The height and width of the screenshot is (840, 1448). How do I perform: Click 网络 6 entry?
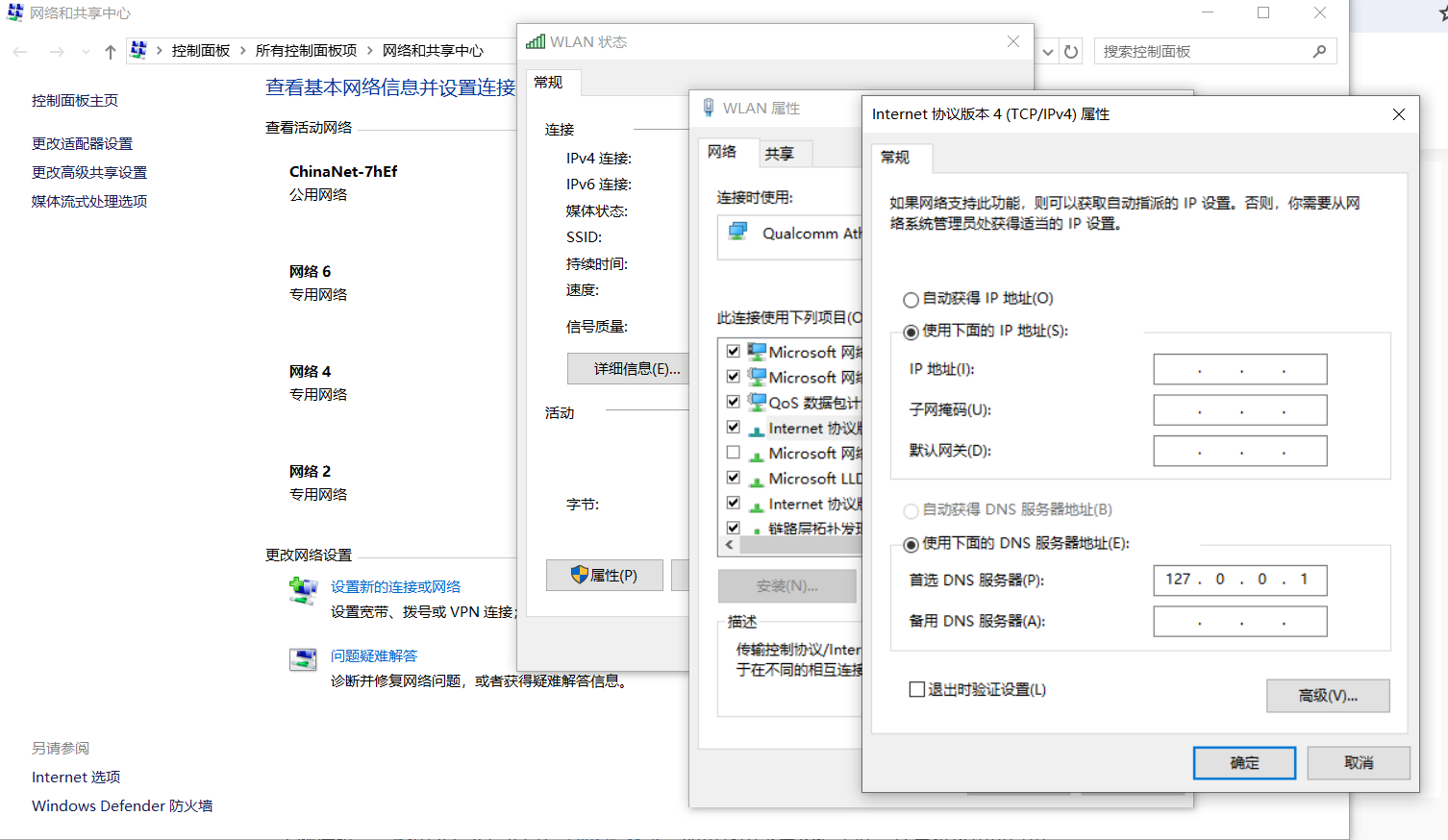pyautogui.click(x=310, y=271)
